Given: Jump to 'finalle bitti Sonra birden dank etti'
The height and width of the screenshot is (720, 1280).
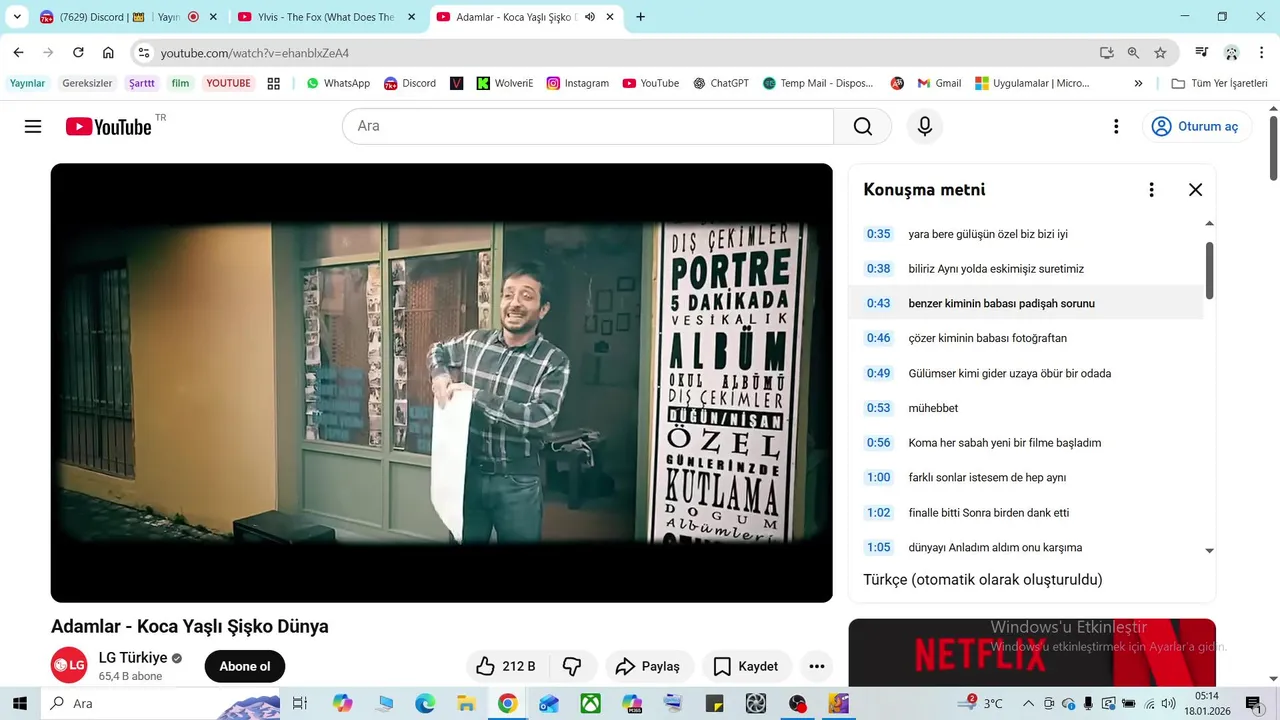Looking at the screenshot, I should point(1026,512).
